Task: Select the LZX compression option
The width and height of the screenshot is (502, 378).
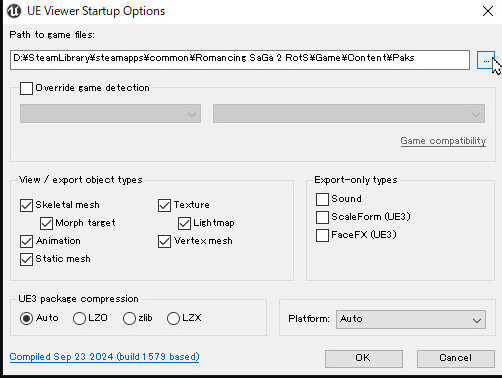Action: point(173,318)
